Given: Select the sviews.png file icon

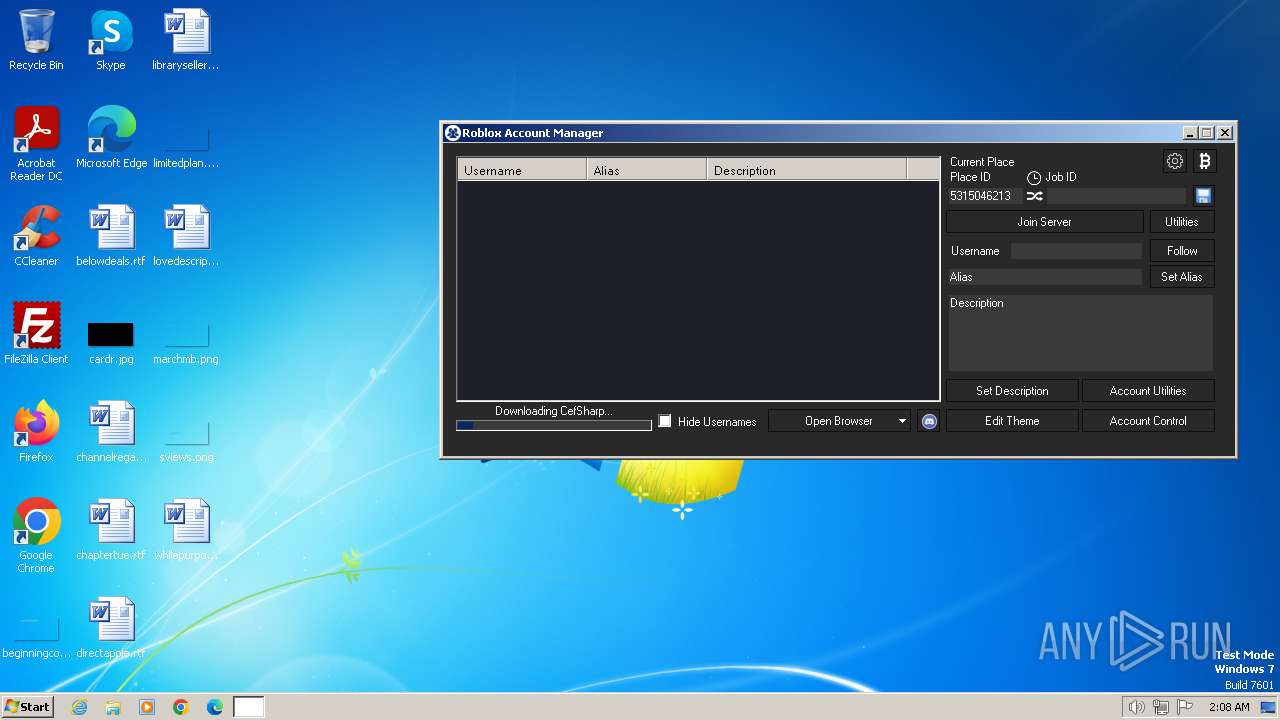Looking at the screenshot, I should [186, 439].
